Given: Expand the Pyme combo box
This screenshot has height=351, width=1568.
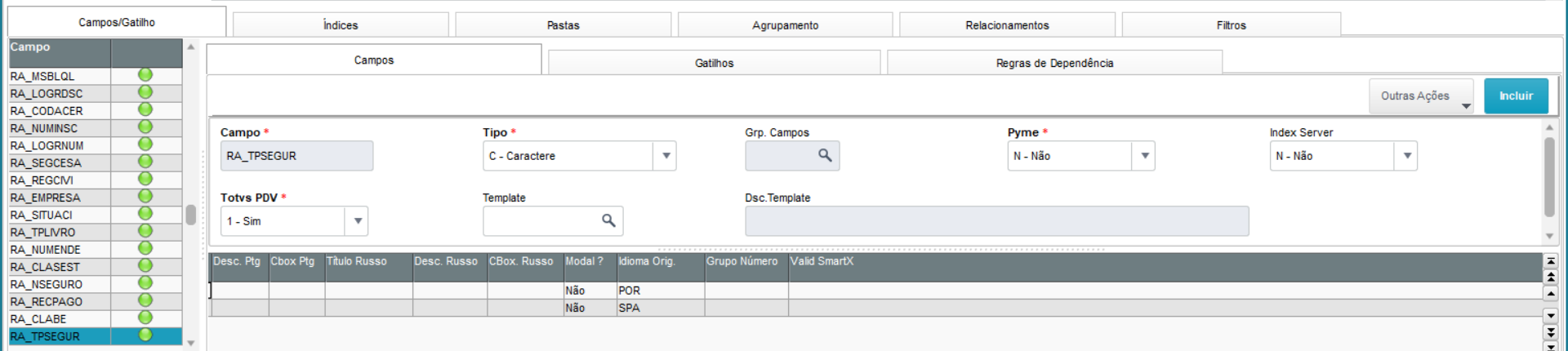Looking at the screenshot, I should coord(1145,156).
